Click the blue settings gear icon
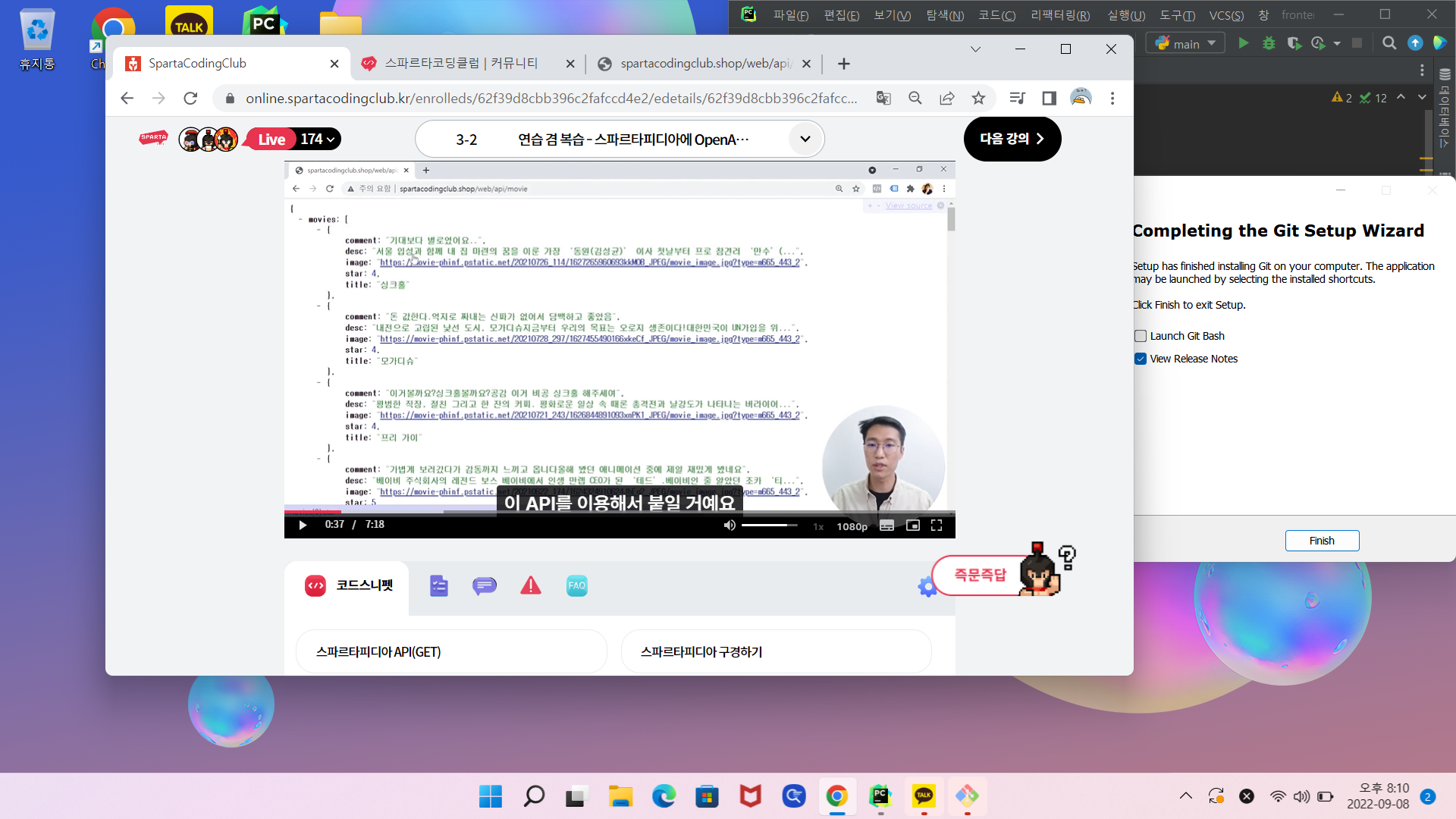This screenshot has height=819, width=1456. click(927, 587)
